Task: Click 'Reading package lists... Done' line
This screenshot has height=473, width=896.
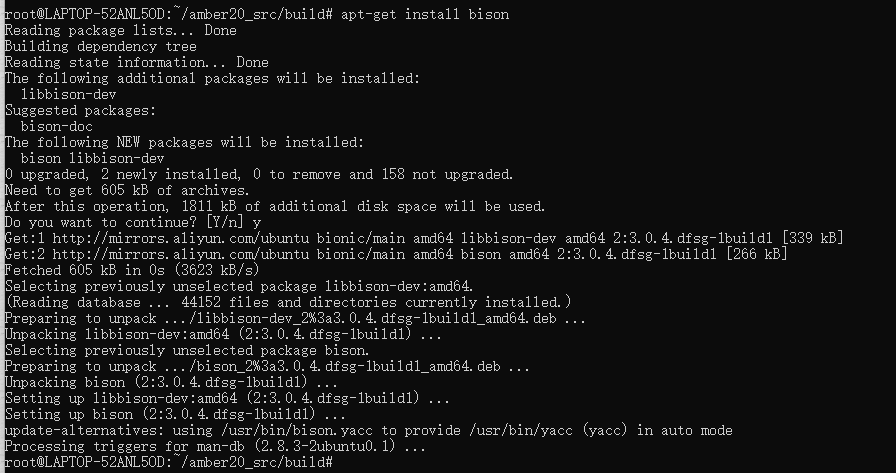Action: click(120, 31)
